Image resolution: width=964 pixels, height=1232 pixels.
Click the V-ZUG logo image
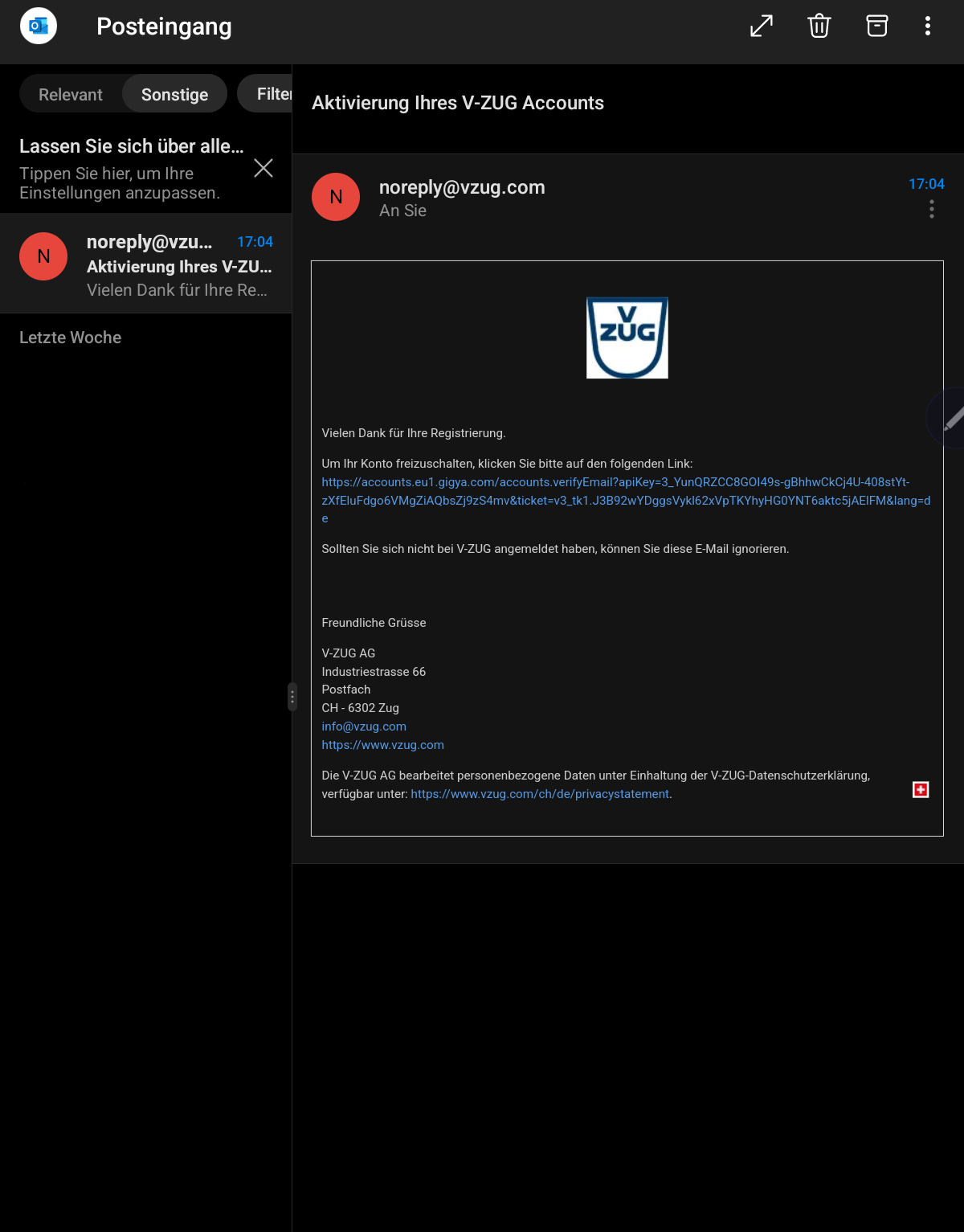(x=627, y=338)
